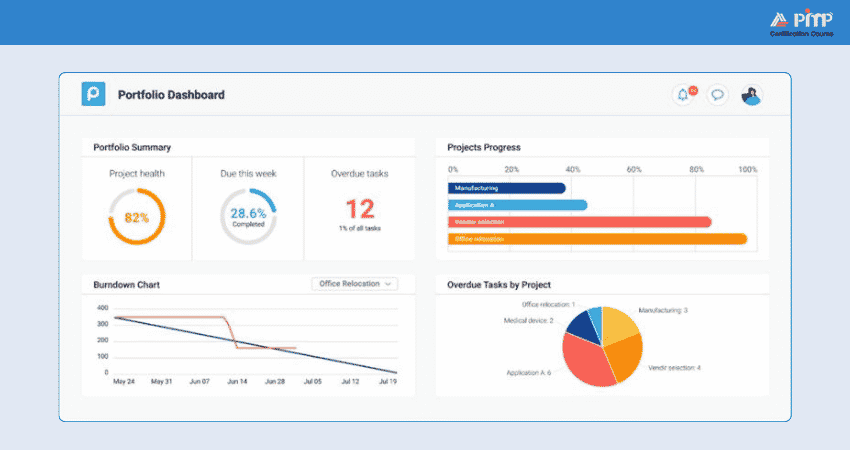Open the Office Relocation burndown dropdown
The width and height of the screenshot is (850, 450).
[x=355, y=284]
